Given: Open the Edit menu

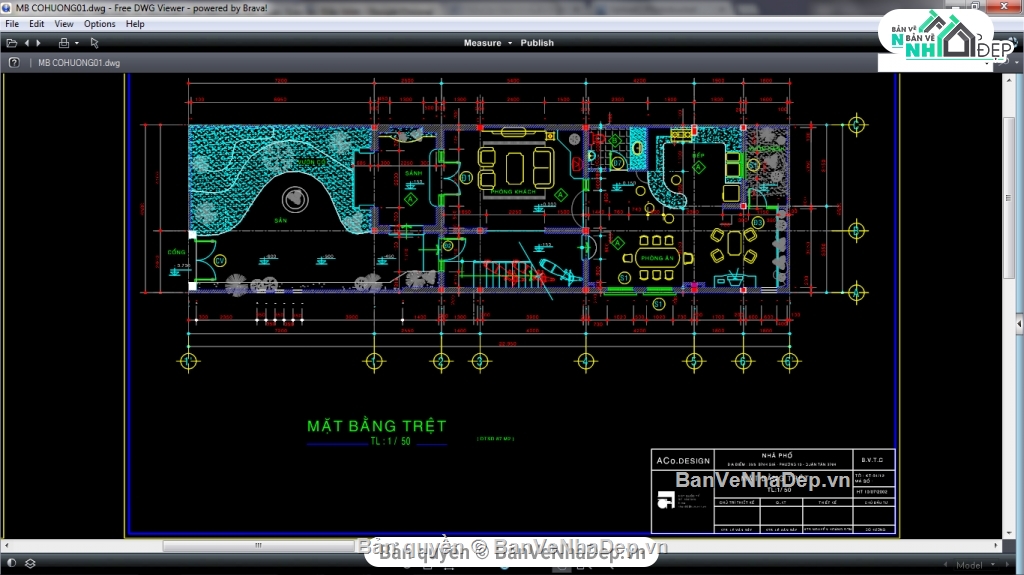Looking at the screenshot, I should [36, 24].
